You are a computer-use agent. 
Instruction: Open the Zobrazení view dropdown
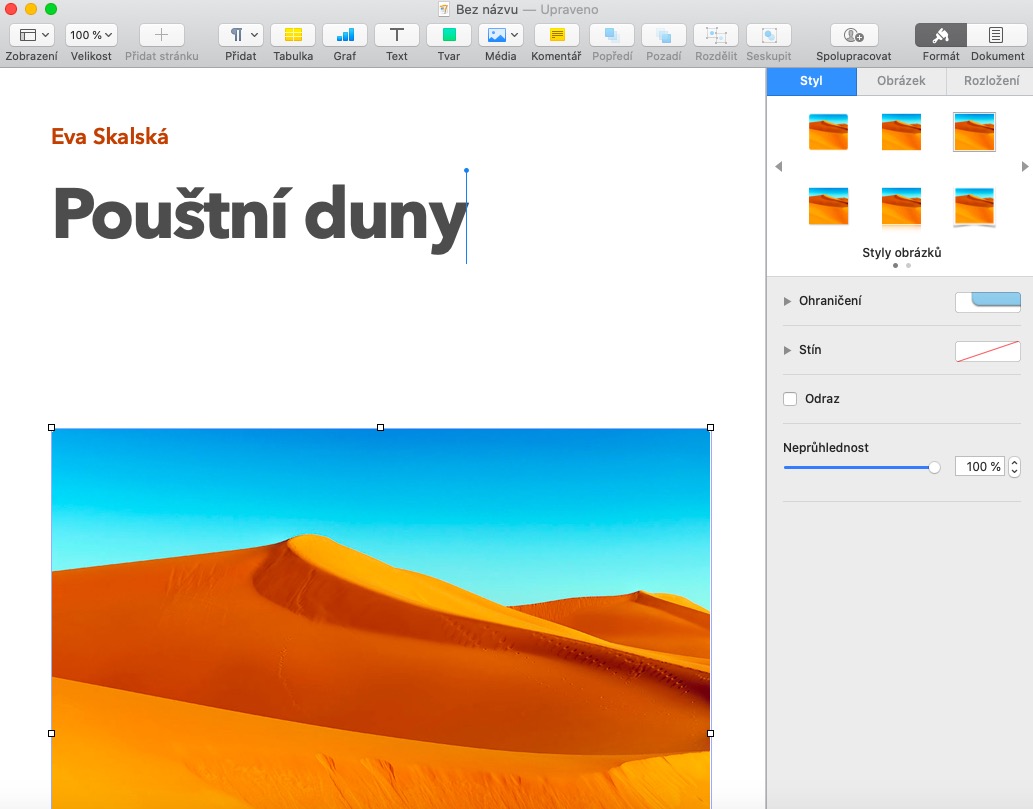click(30, 35)
